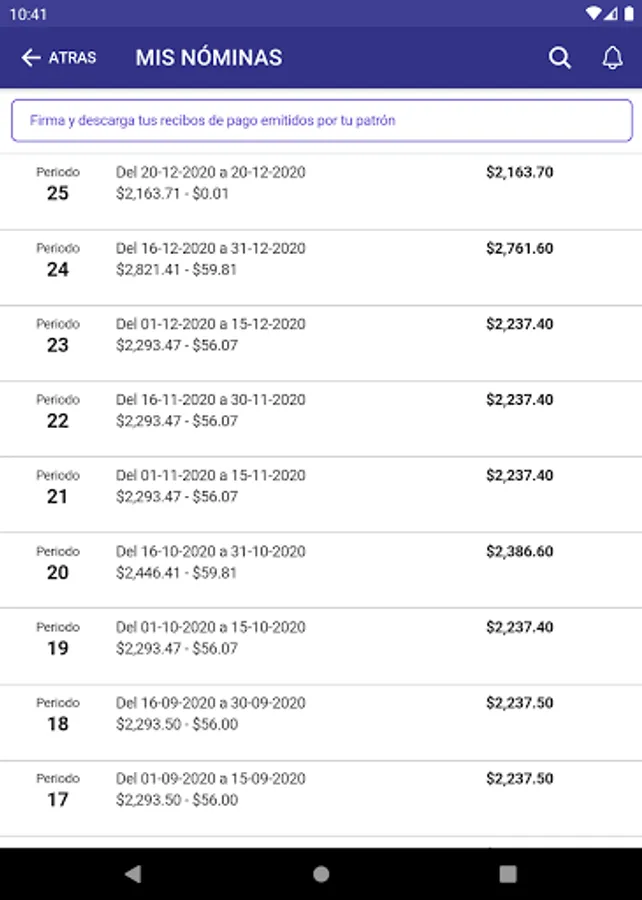Image resolution: width=642 pixels, height=900 pixels.
Task: Open Periodo 24 payroll entry
Action: pos(320,259)
